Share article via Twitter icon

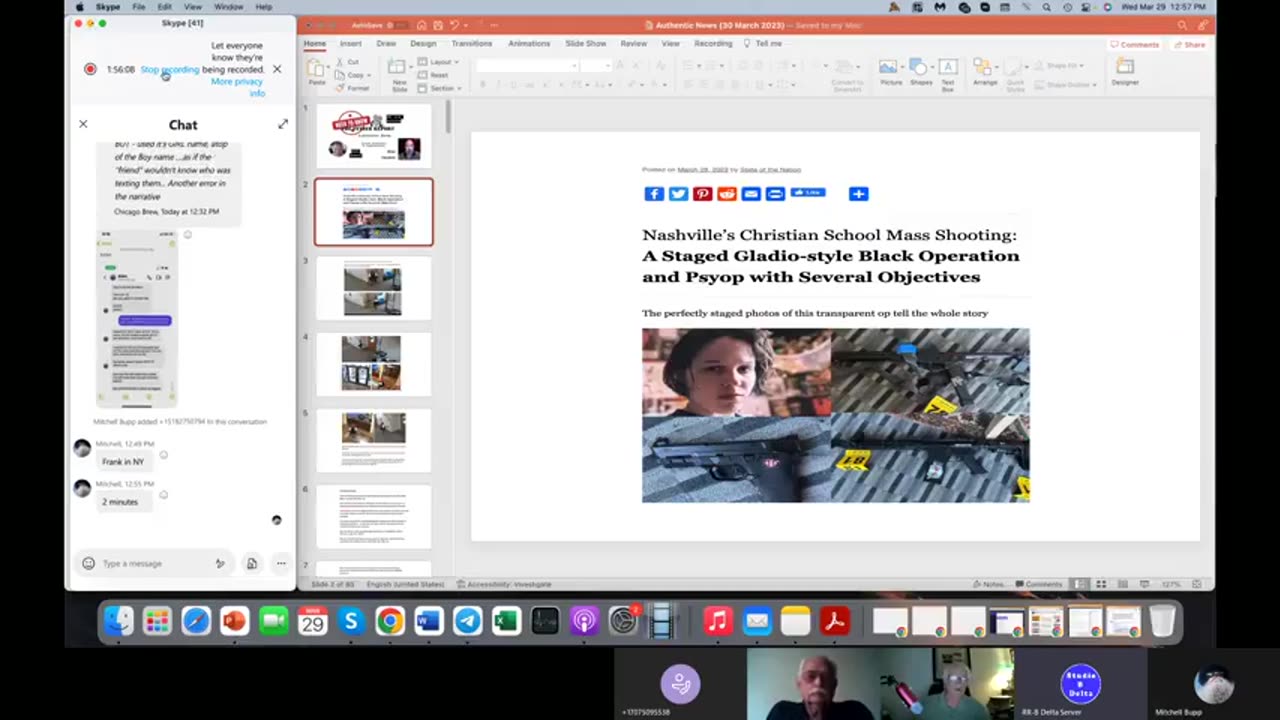[x=678, y=194]
